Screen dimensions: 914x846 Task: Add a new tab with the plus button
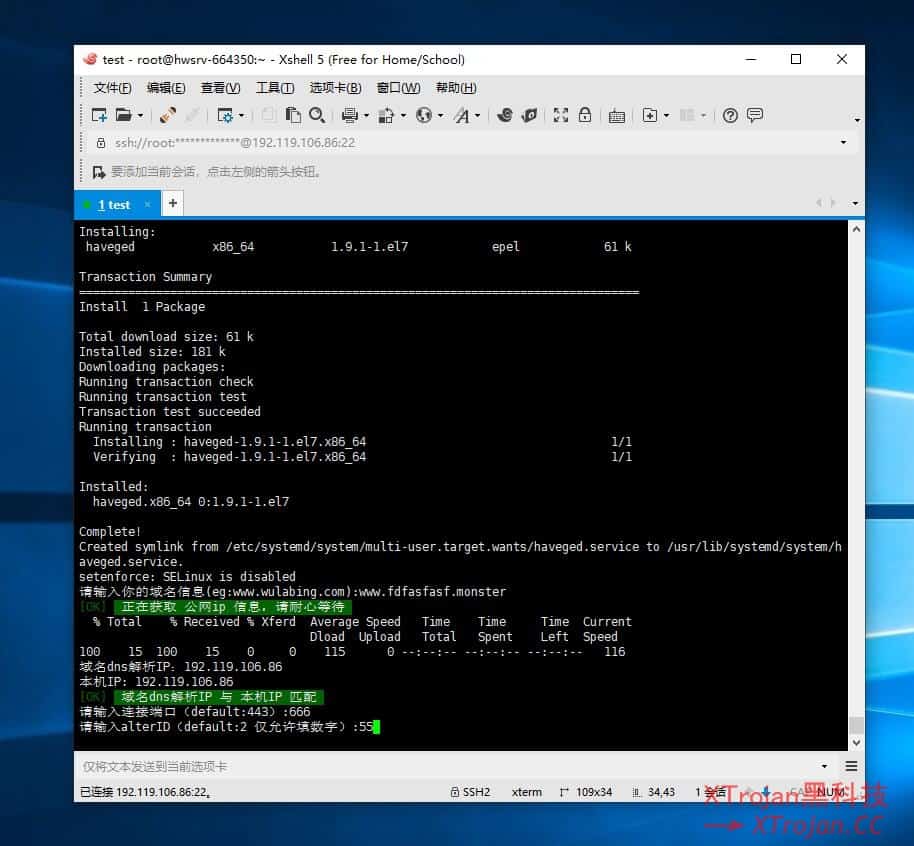173,203
